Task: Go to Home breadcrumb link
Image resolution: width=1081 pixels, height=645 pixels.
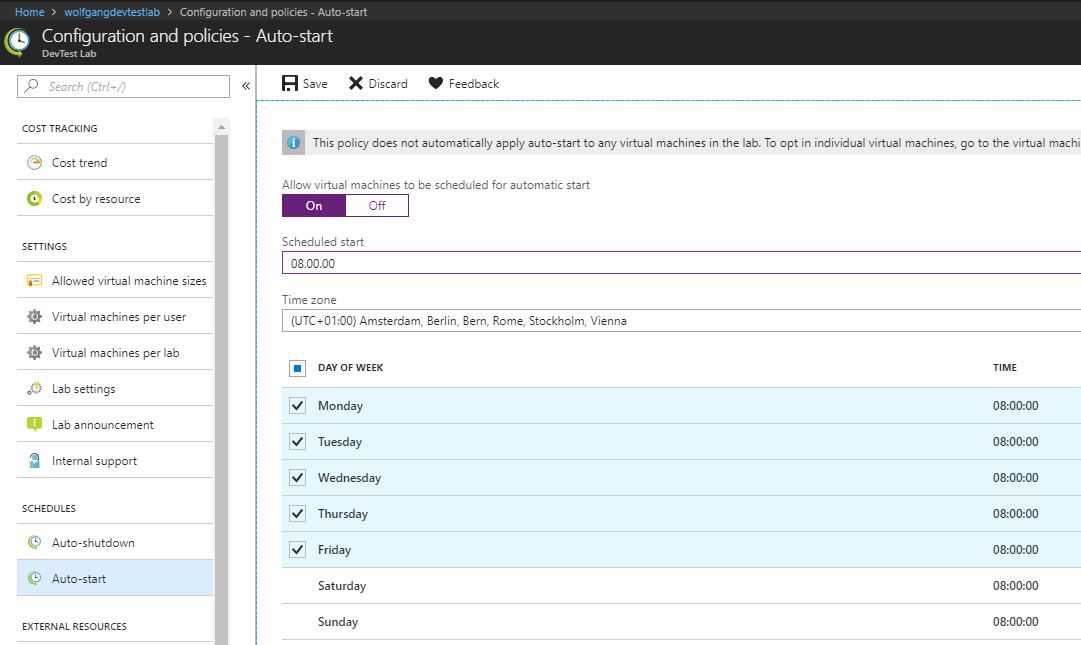Action: click(30, 12)
